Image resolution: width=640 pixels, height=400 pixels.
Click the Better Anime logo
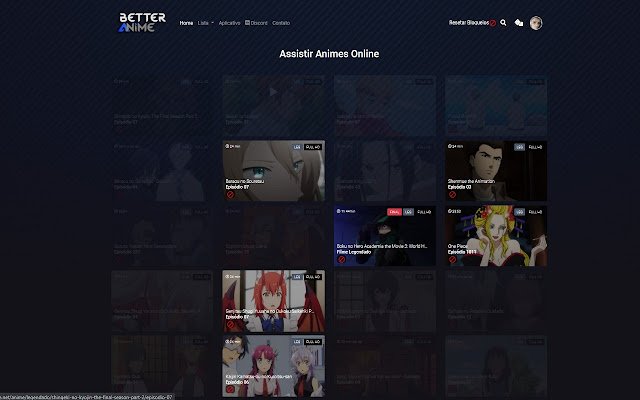142,22
